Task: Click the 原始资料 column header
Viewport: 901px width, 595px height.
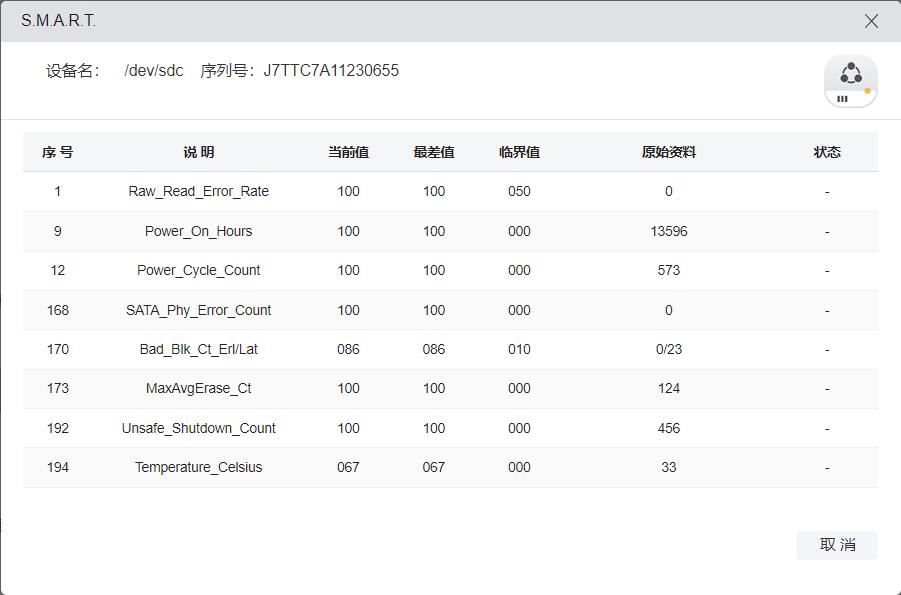Action: (x=668, y=152)
